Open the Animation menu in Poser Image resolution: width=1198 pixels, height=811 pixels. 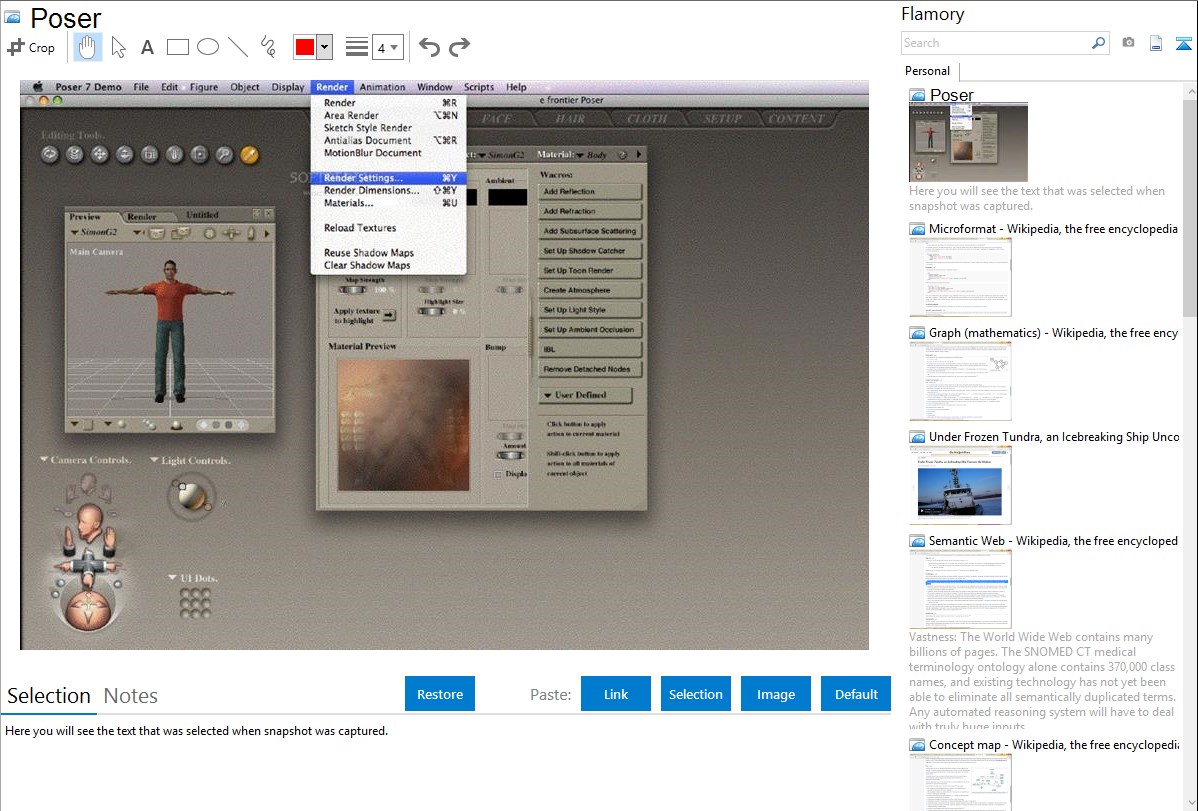(382, 87)
